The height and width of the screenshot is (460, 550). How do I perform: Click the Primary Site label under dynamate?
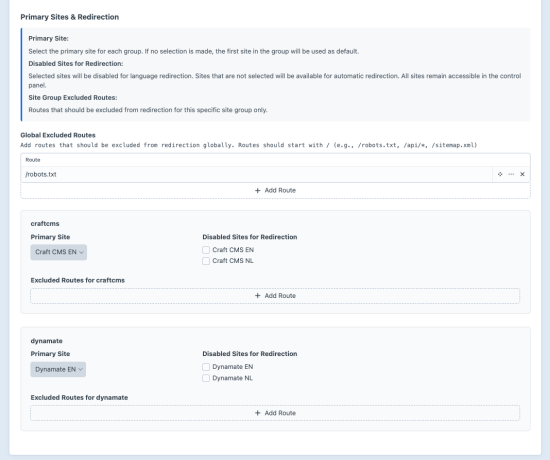pyautogui.click(x=50, y=354)
